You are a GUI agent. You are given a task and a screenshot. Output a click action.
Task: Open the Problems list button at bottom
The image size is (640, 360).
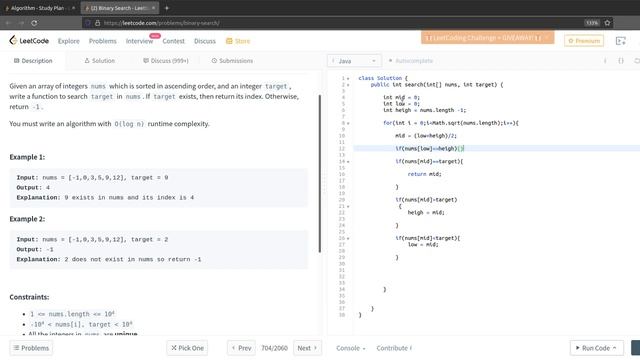[x=31, y=348]
